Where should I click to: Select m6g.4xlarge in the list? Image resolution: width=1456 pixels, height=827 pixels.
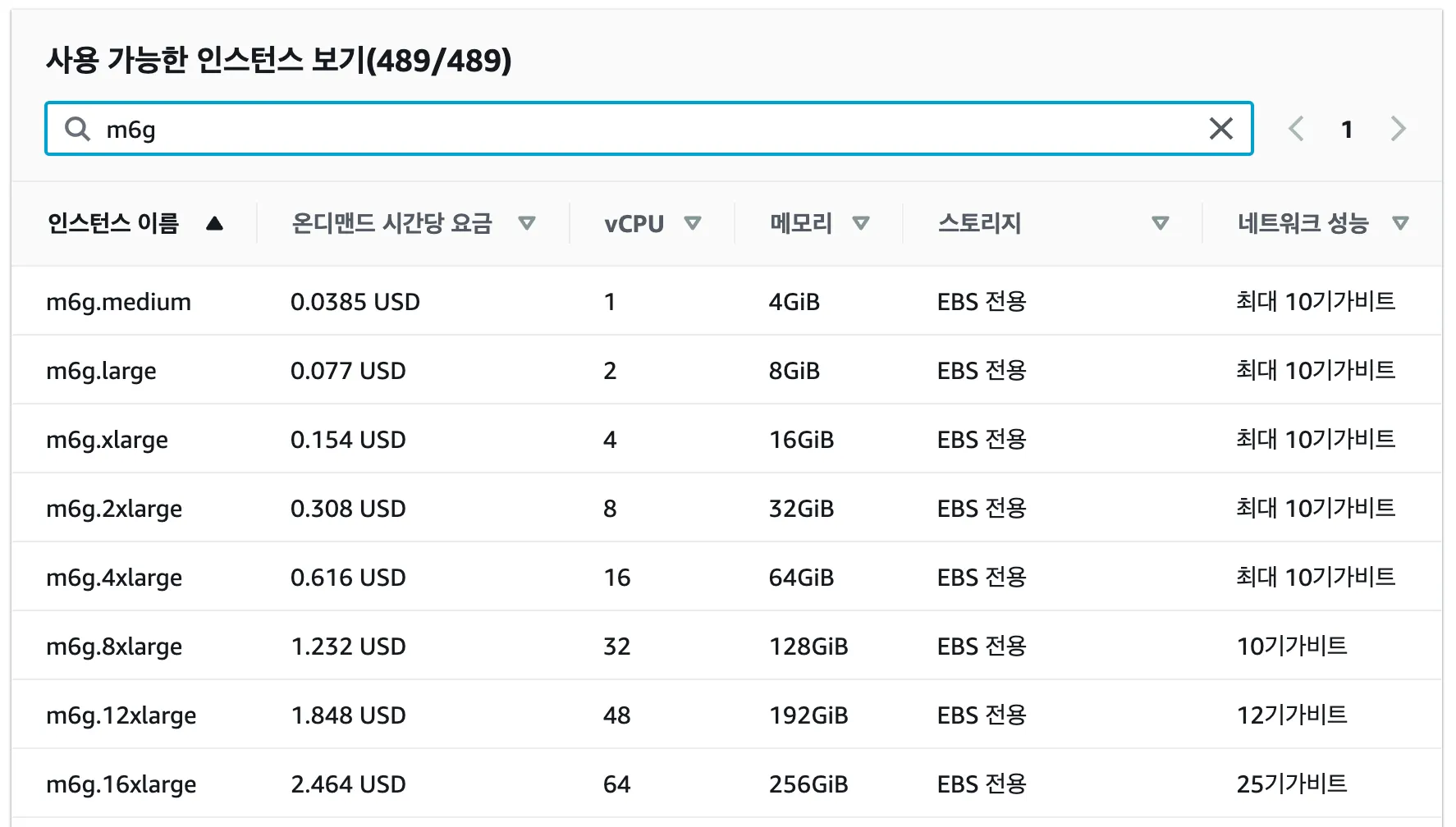tap(114, 578)
